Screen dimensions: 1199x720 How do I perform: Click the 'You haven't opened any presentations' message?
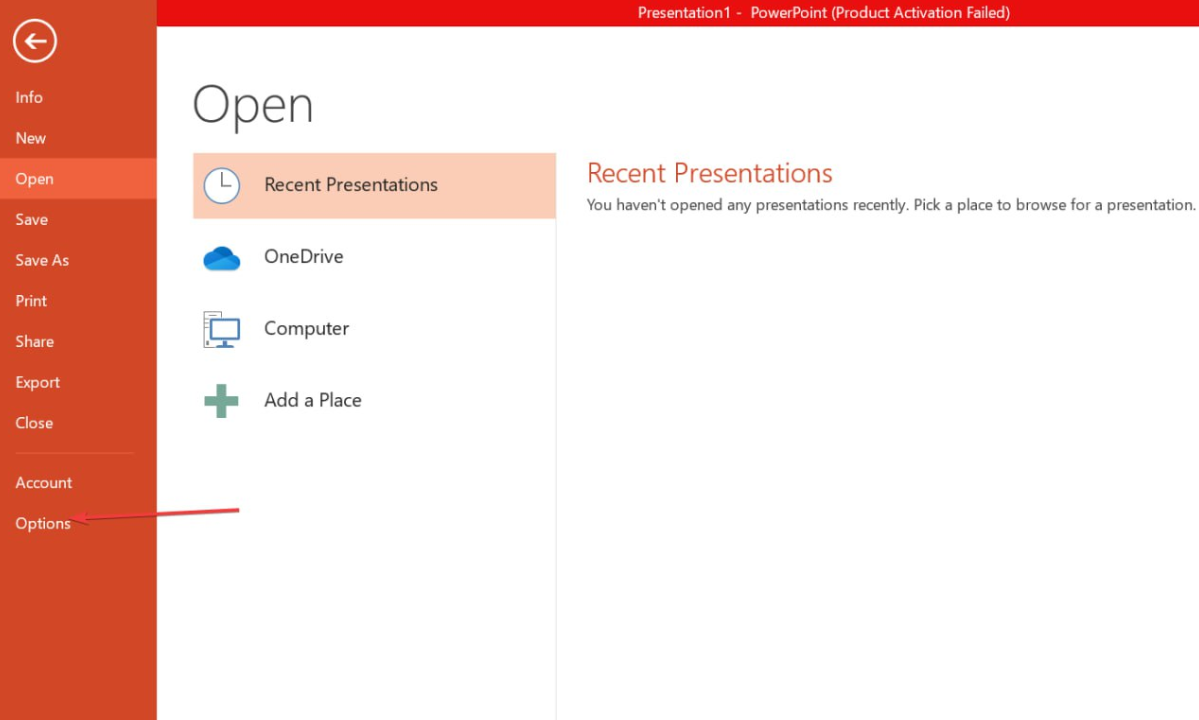pos(890,205)
